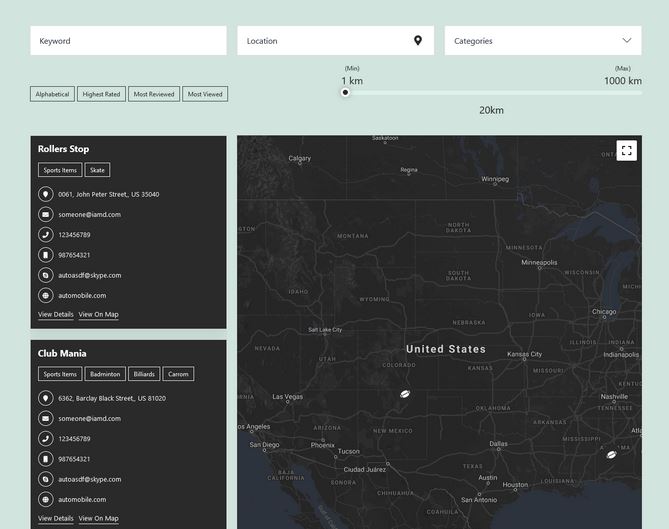The height and width of the screenshot is (529, 669).
Task: Click email icon for Rollers Stop
Action: coord(46,214)
